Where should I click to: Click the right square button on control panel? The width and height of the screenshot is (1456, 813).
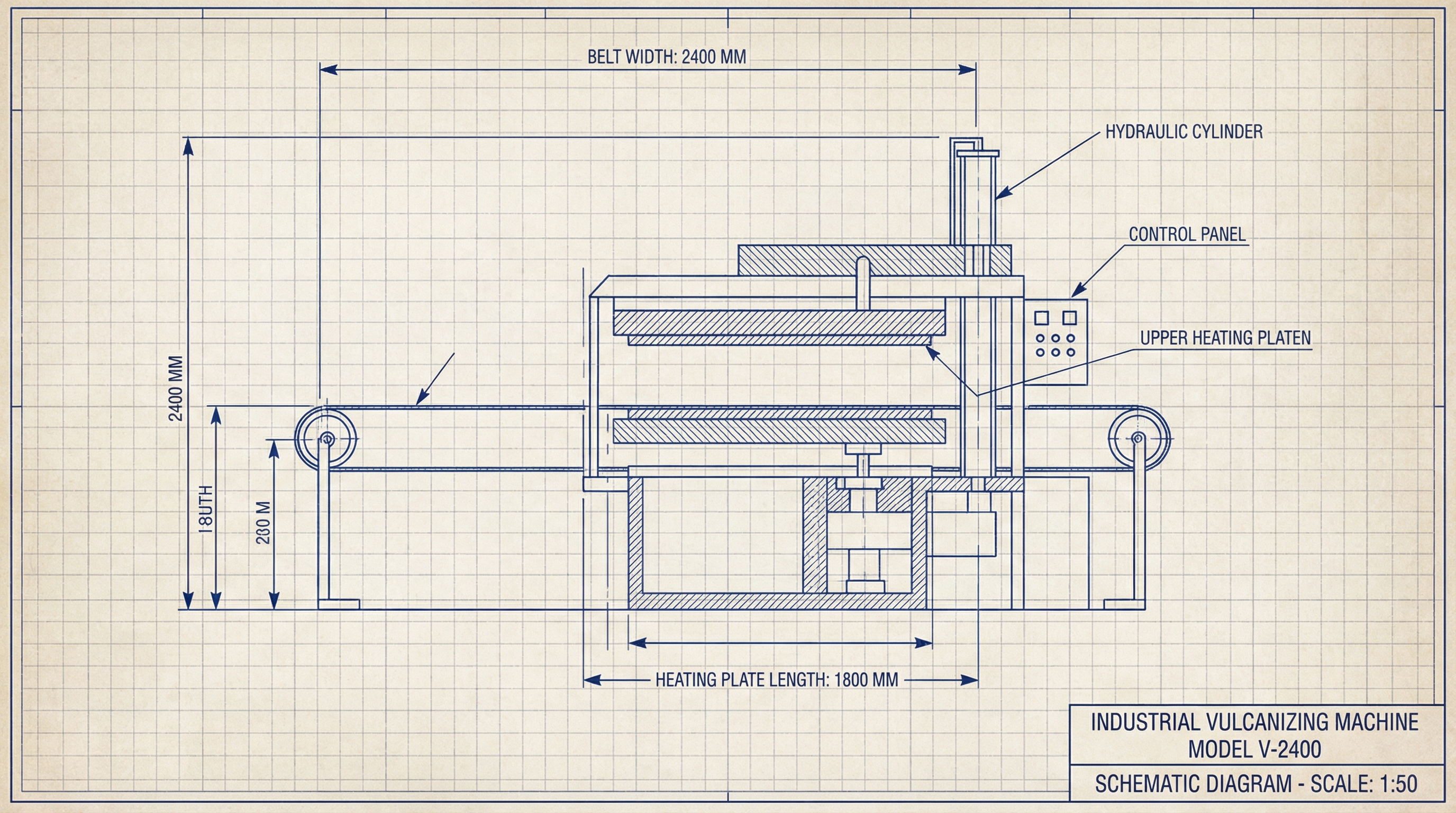(x=1069, y=318)
